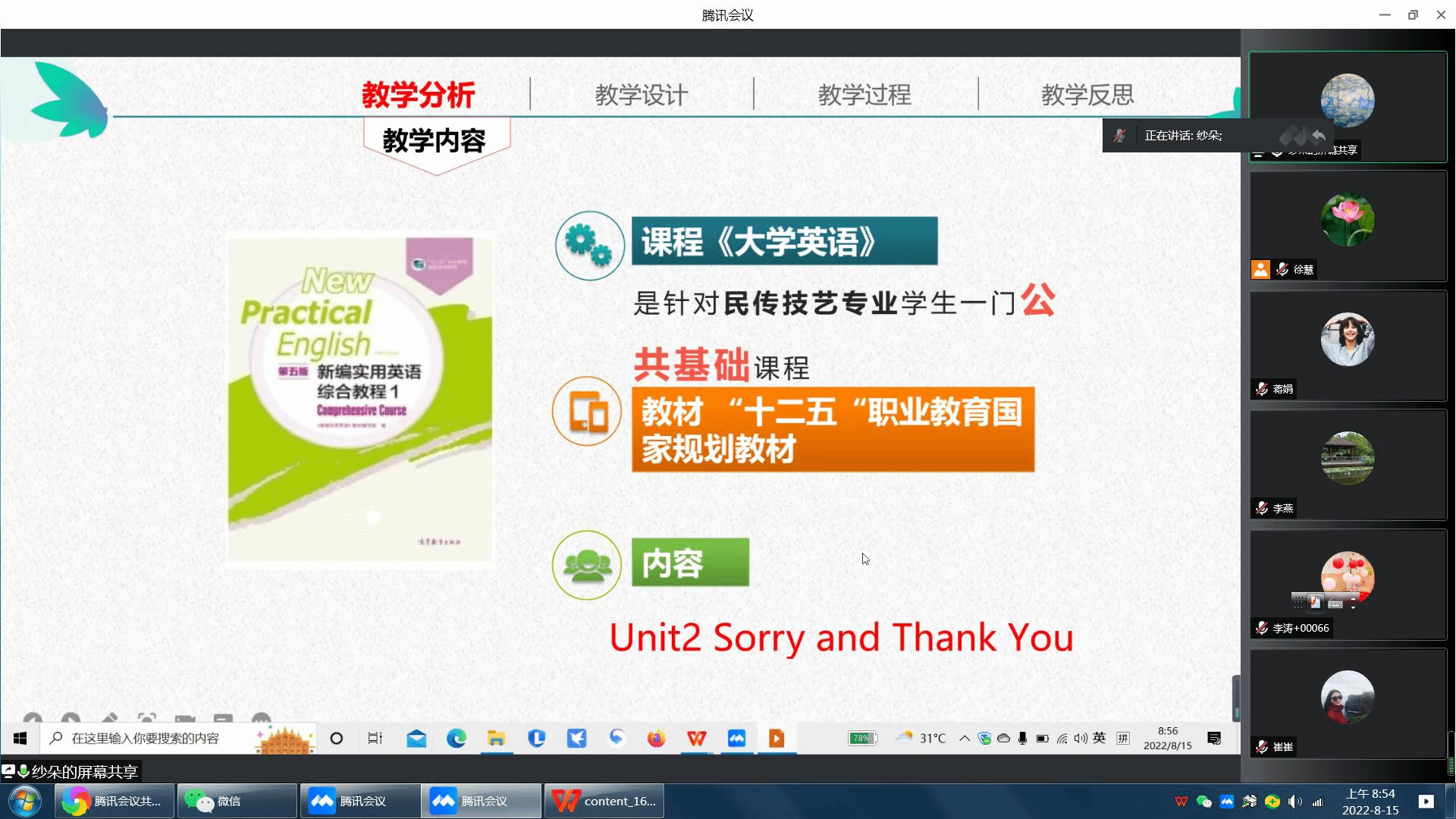Screen dimensions: 1456x819
Task: Expand hidden tray icons caret in shared taskbar
Action: (x=965, y=738)
